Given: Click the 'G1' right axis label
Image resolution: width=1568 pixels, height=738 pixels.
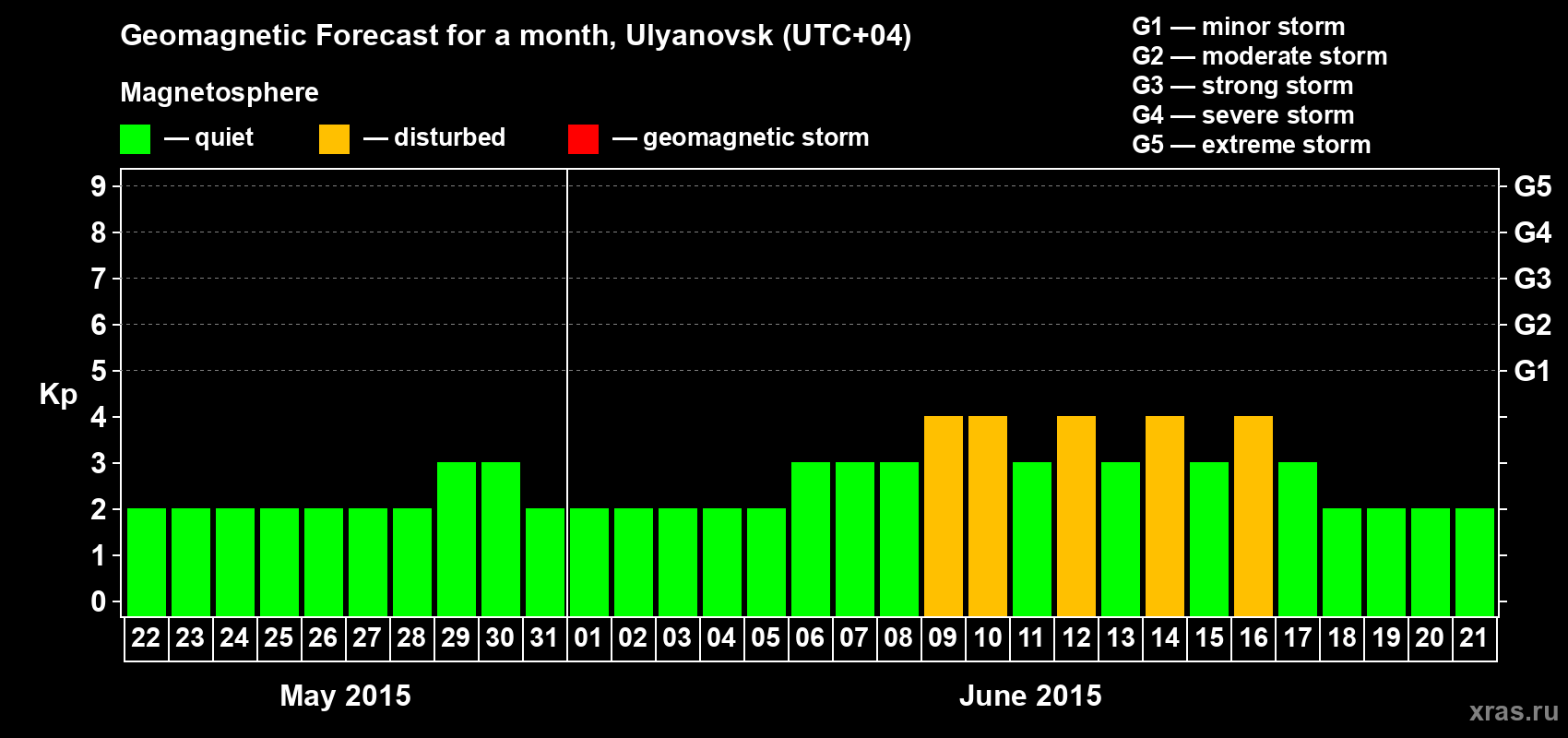Looking at the screenshot, I should click(x=1533, y=371).
